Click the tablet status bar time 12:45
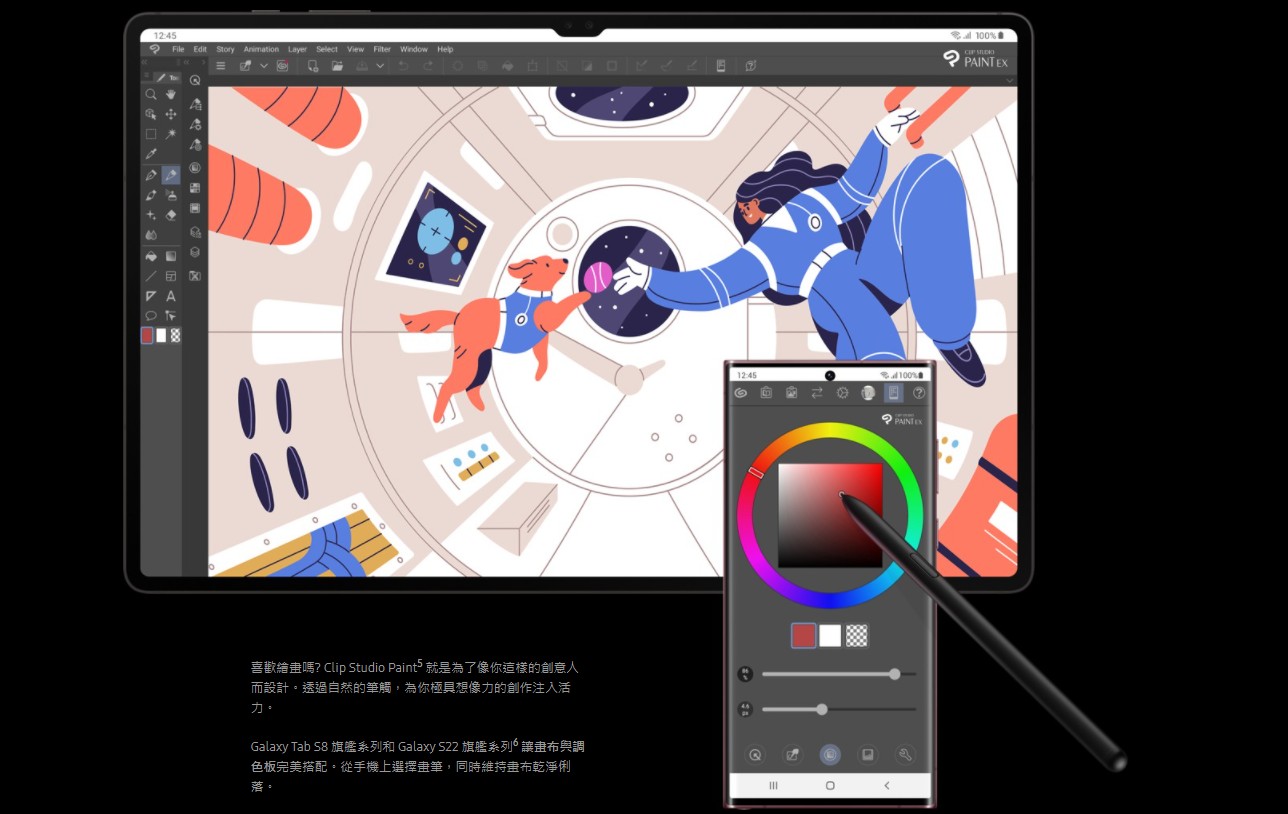 165,35
